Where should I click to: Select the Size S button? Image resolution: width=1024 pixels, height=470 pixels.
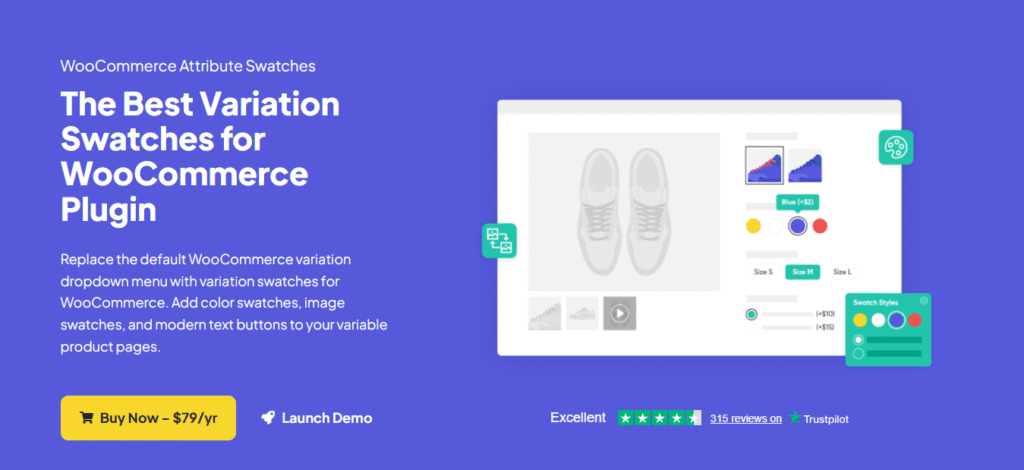click(x=763, y=272)
